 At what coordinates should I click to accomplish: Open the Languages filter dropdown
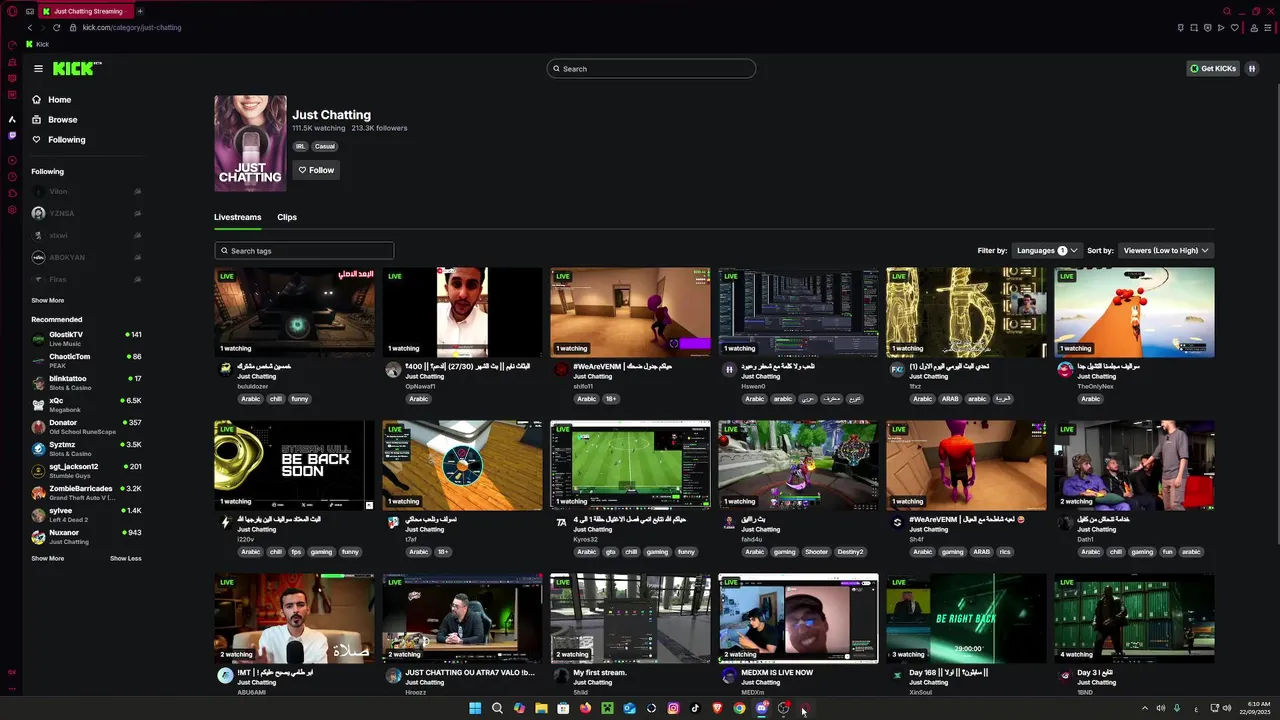pyautogui.click(x=1046, y=250)
